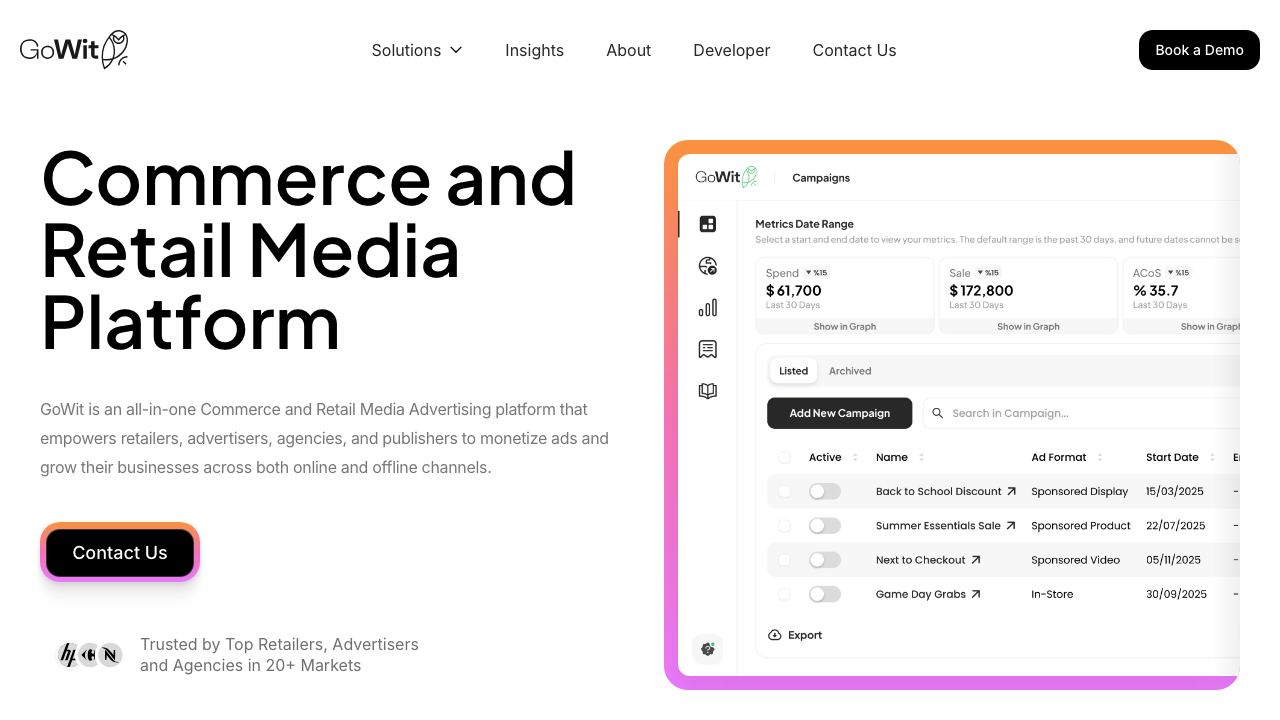The image size is (1280, 720).
Task: Click the GoWit logo inside dashboard preview
Action: 726,177
